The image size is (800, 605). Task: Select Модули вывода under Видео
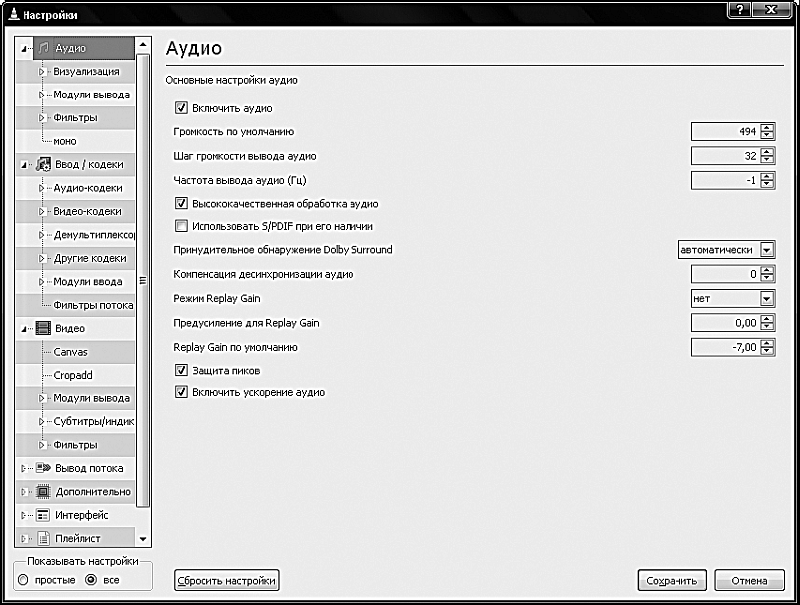(x=92, y=398)
